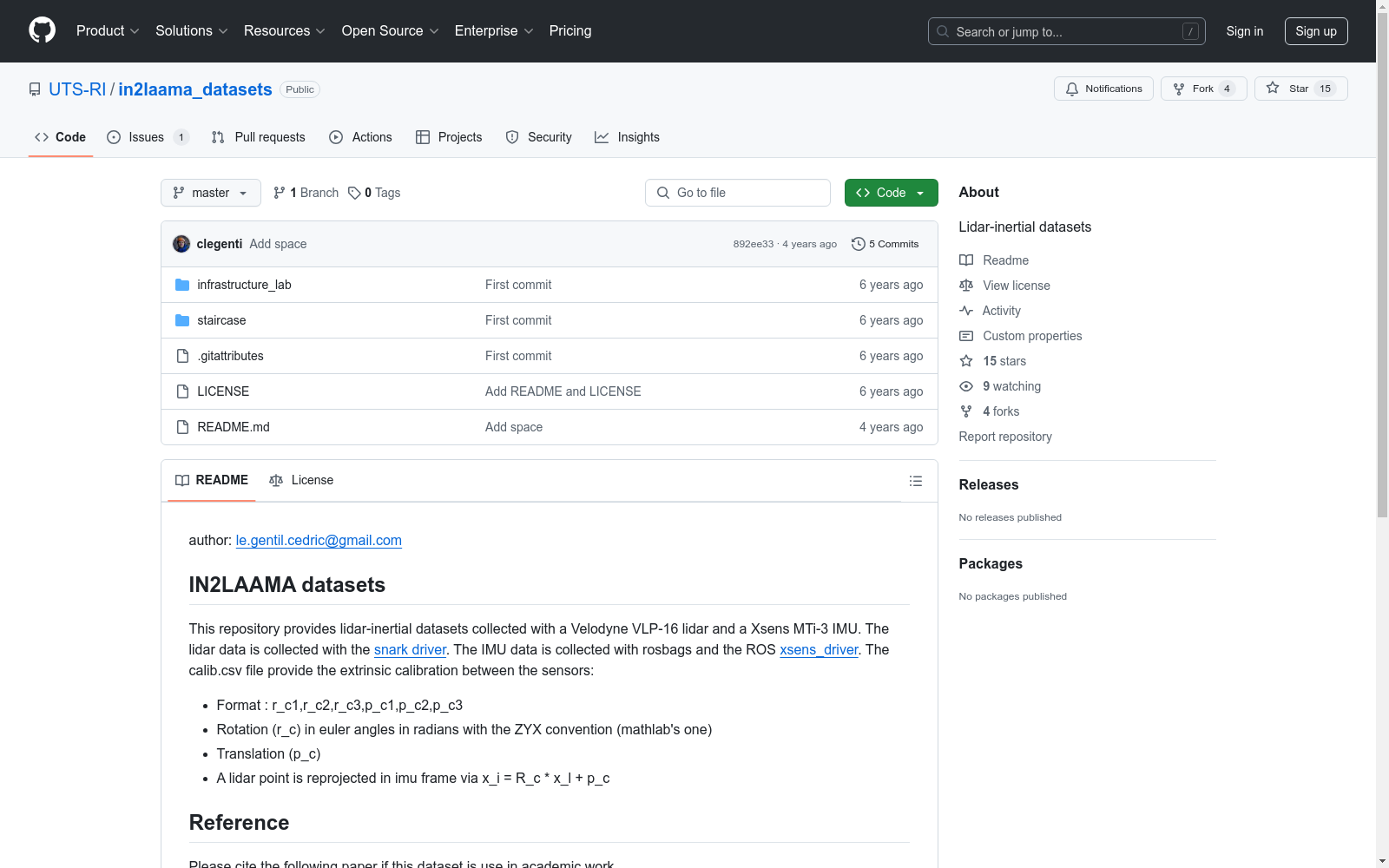The image size is (1389, 868).
Task: Click the Sign in link
Action: [1245, 31]
